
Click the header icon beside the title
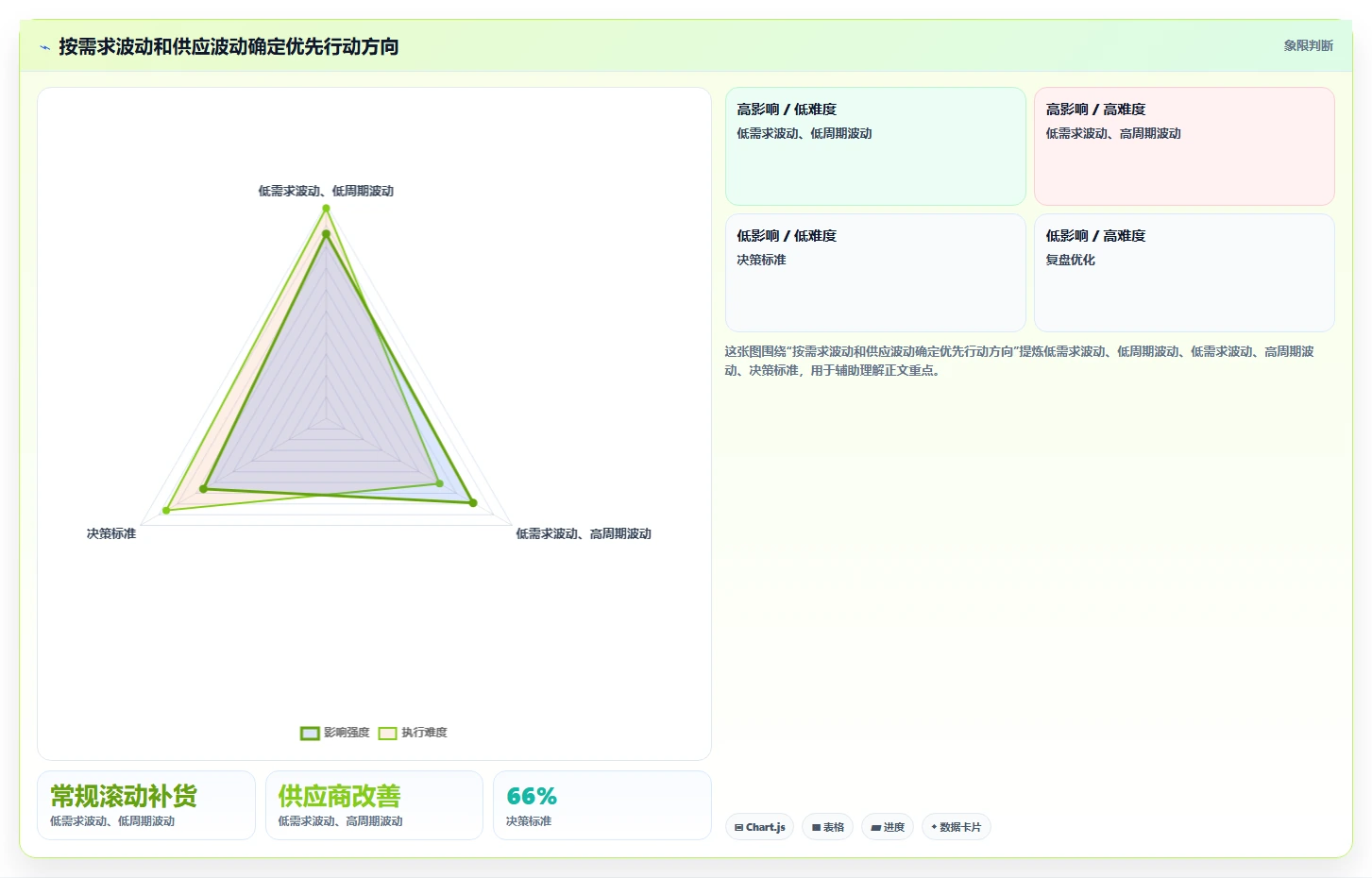[44, 47]
